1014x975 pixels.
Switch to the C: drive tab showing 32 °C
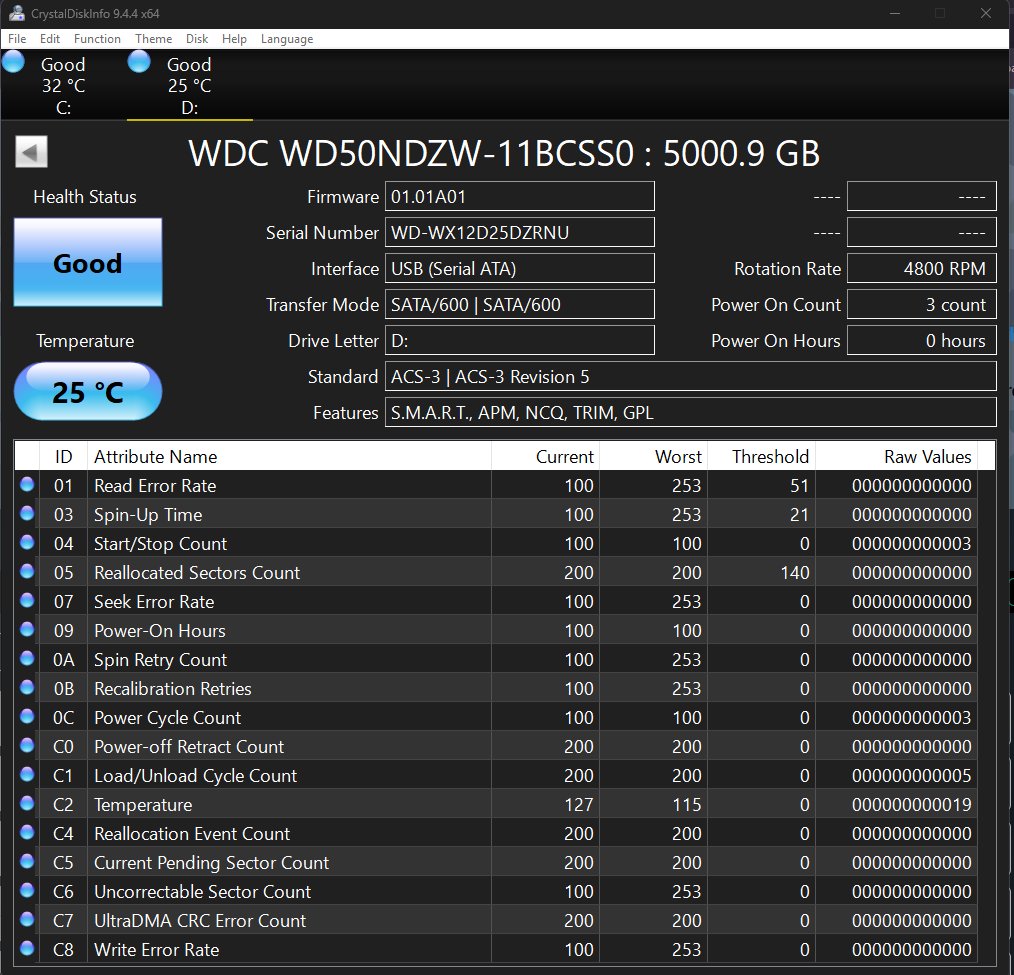tap(63, 85)
